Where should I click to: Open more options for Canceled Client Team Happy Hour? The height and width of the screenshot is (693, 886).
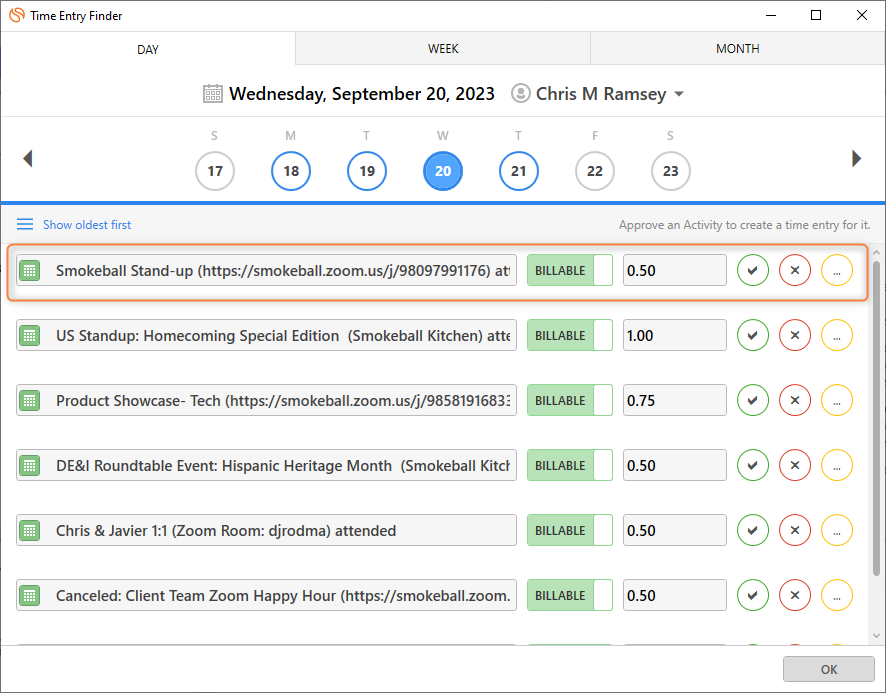(836, 595)
